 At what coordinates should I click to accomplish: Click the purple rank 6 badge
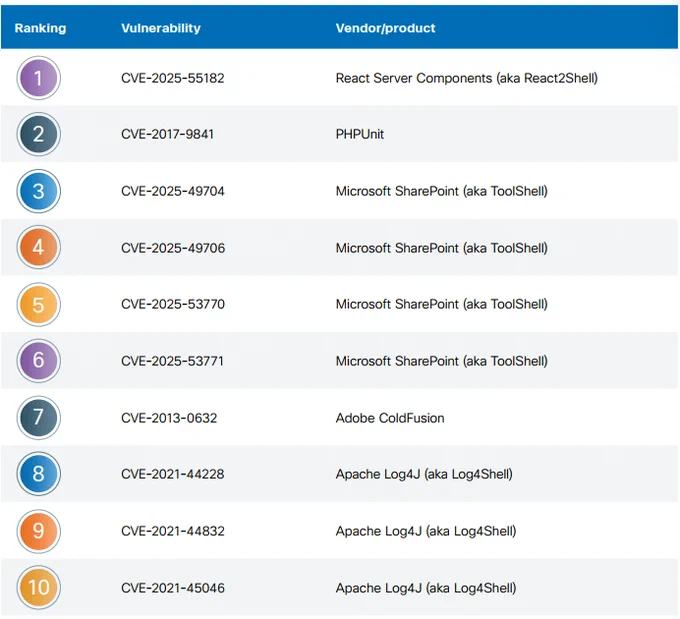pos(39,361)
